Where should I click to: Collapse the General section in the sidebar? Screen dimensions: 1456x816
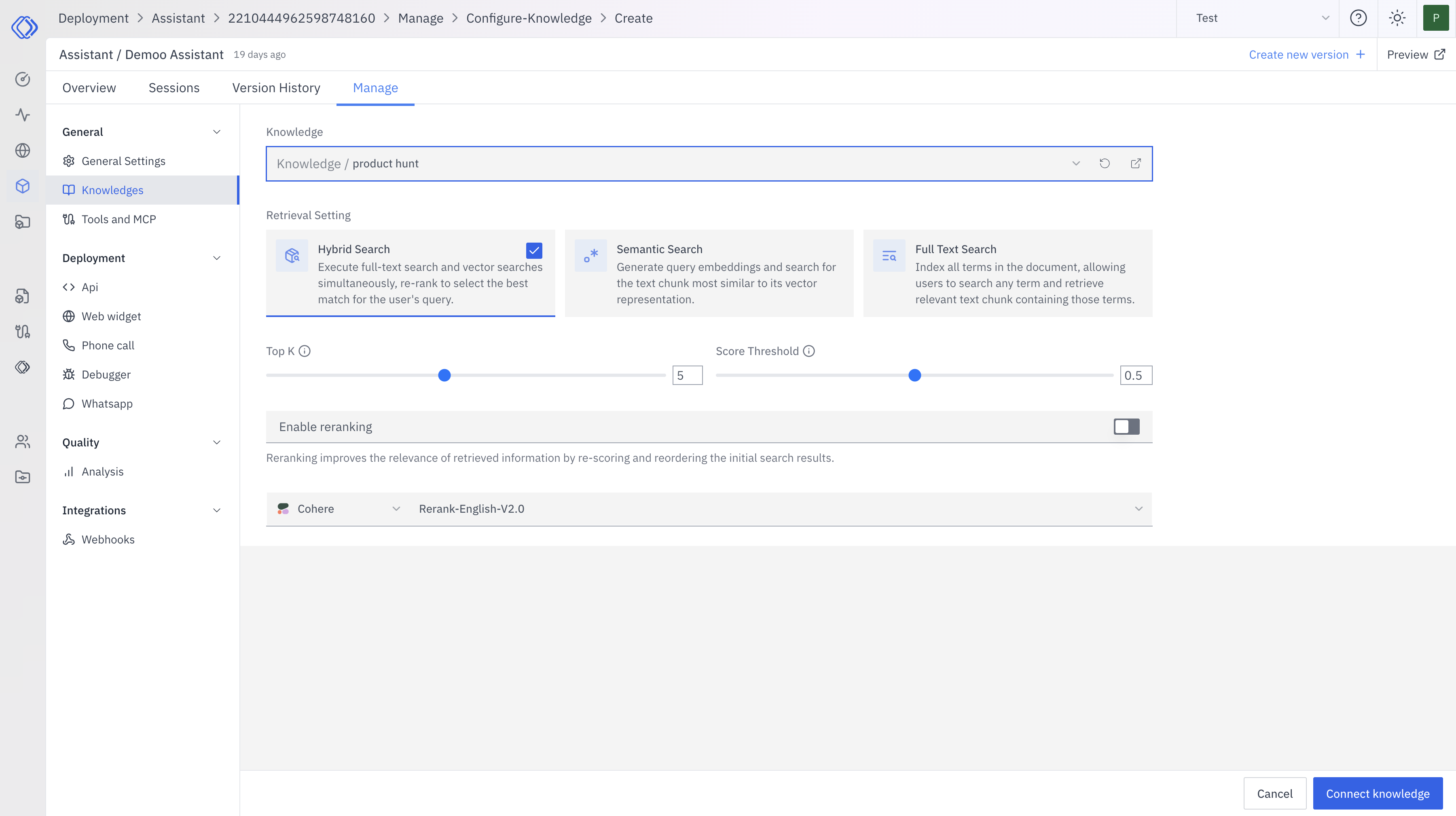[x=216, y=132]
